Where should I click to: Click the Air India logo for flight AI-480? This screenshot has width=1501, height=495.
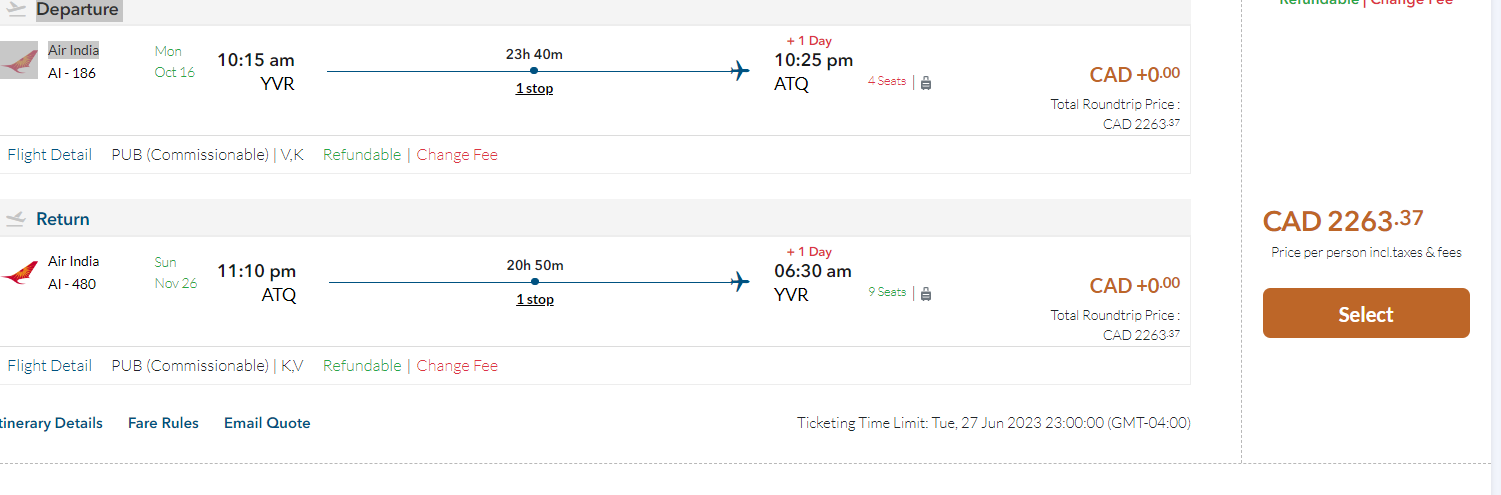tap(18, 272)
